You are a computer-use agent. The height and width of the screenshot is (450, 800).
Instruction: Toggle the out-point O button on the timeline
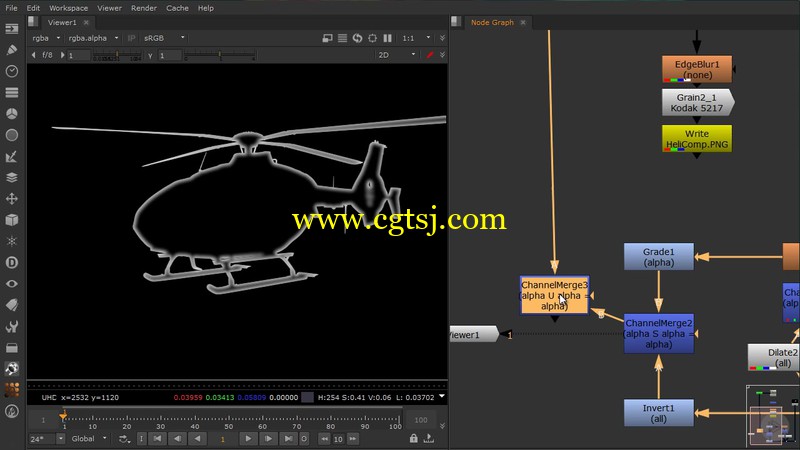pyautogui.click(x=304, y=439)
